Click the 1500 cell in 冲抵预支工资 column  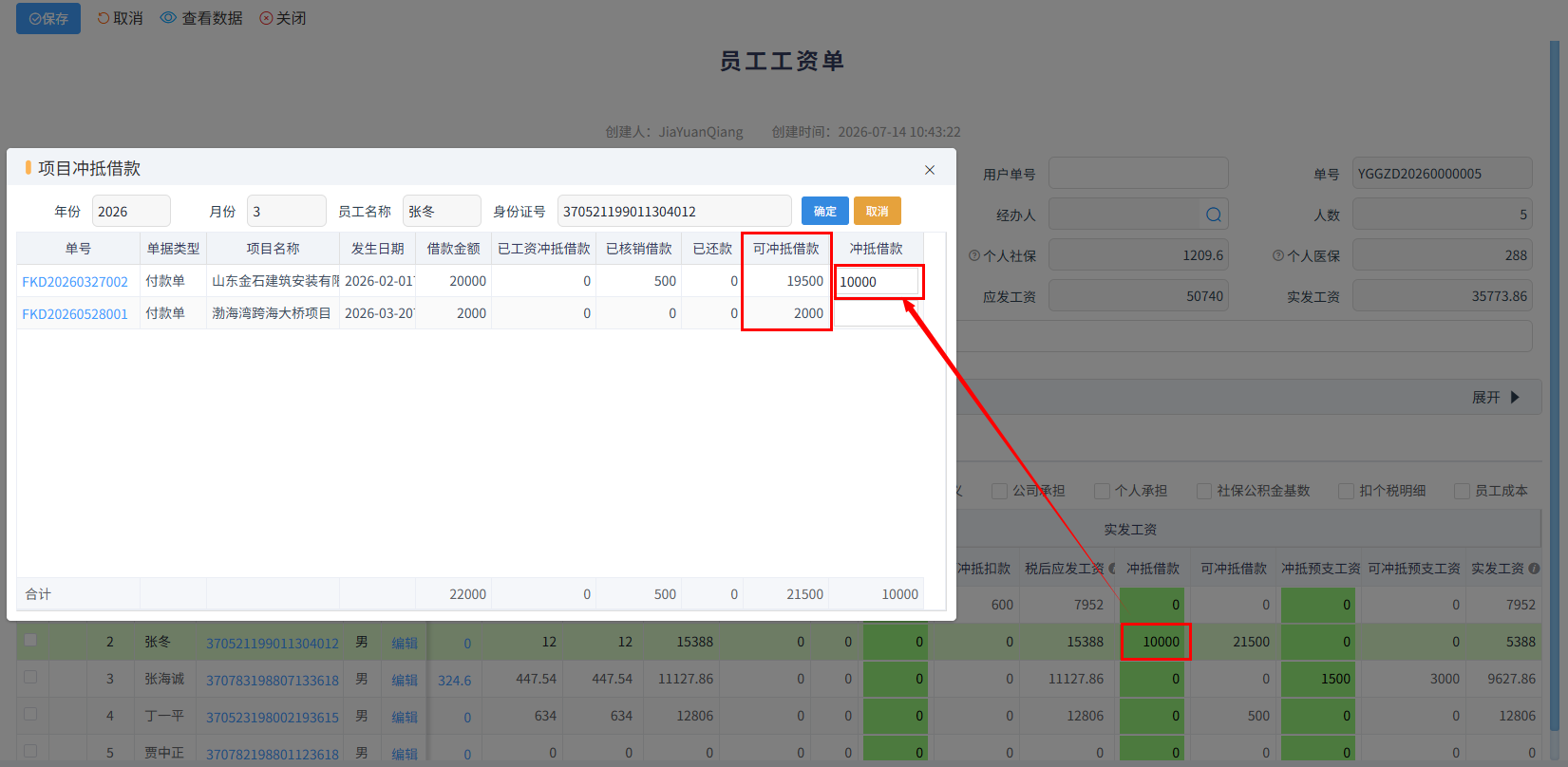click(x=1318, y=679)
